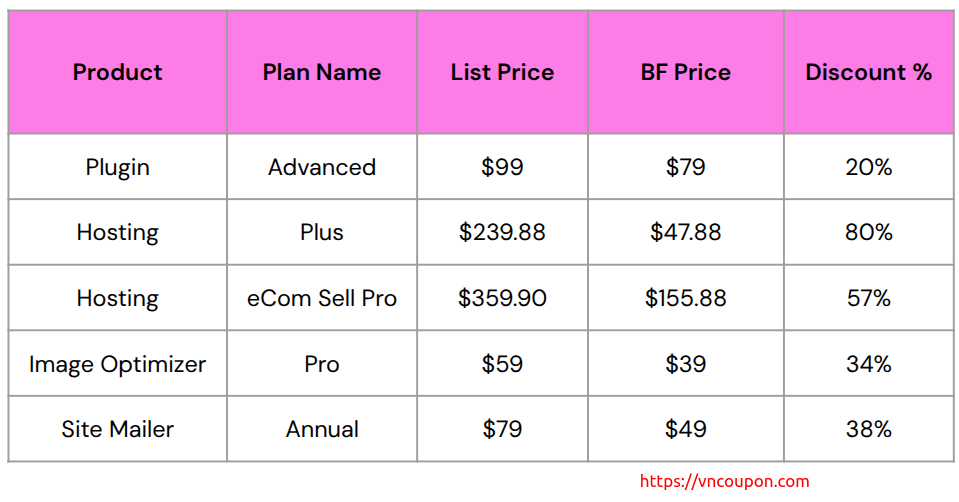The width and height of the screenshot is (959, 502).
Task: Click the $47.88 BF price cell
Action: tap(686, 232)
